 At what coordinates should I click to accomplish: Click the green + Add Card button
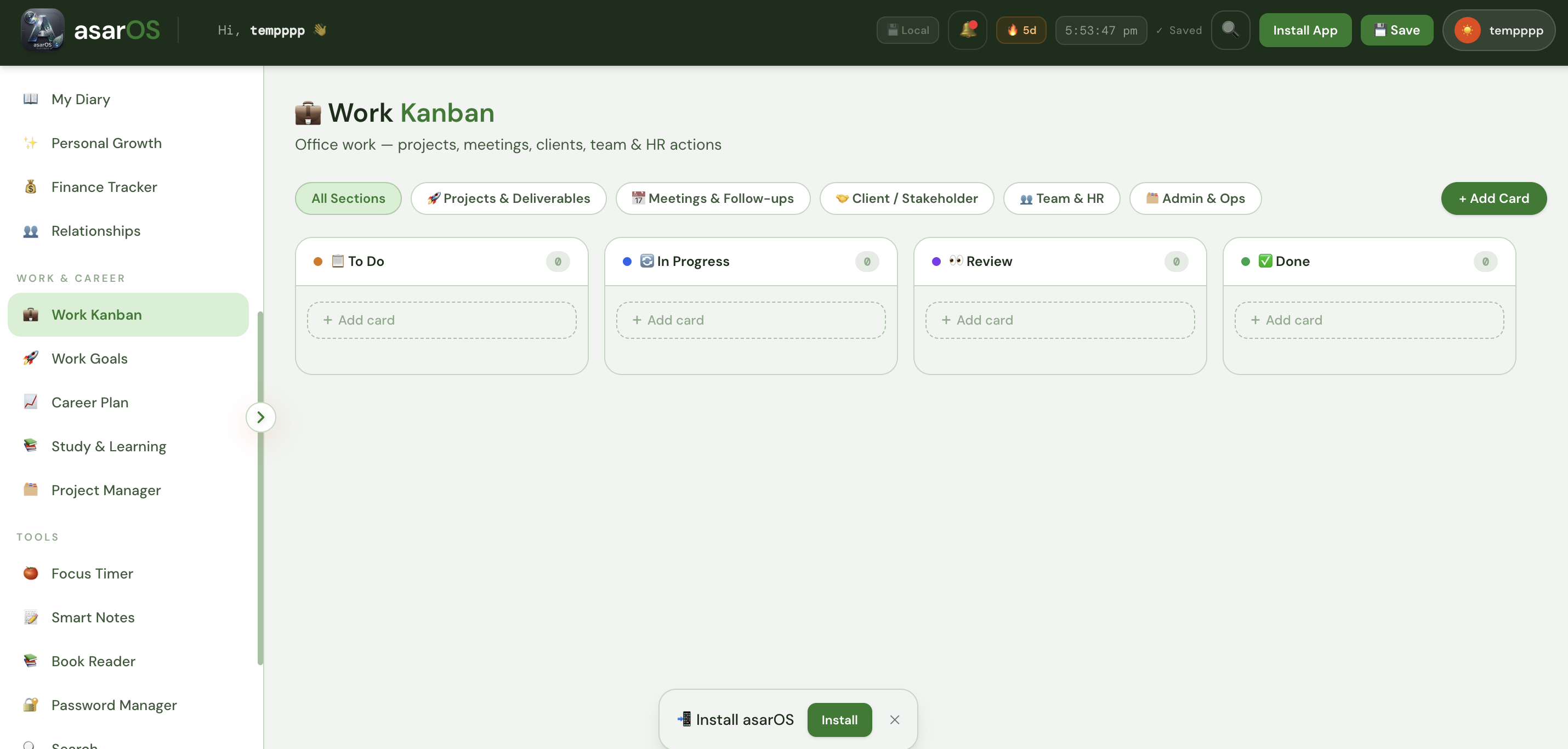tap(1494, 198)
